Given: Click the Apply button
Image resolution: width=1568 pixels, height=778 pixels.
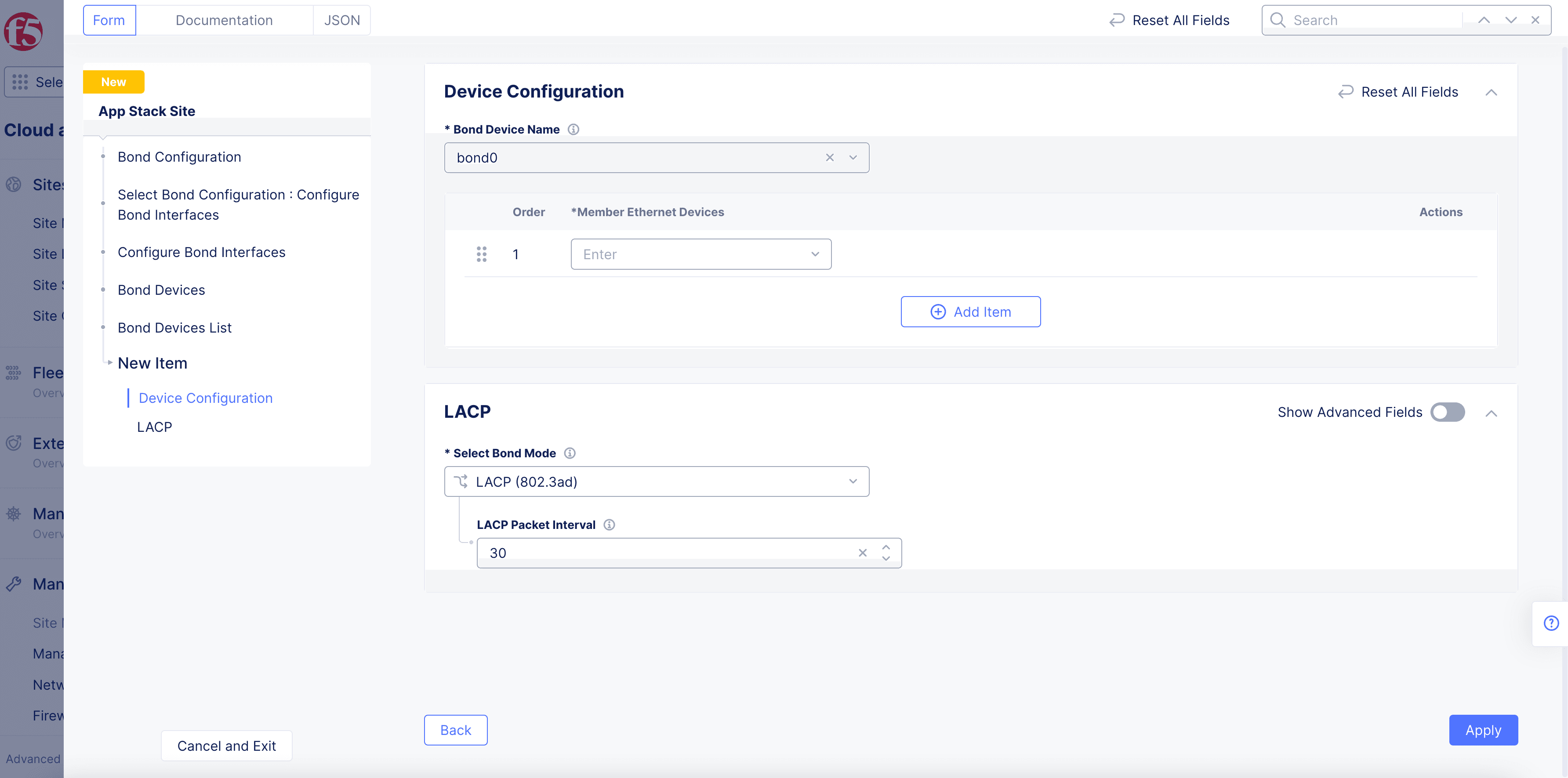Looking at the screenshot, I should point(1483,730).
